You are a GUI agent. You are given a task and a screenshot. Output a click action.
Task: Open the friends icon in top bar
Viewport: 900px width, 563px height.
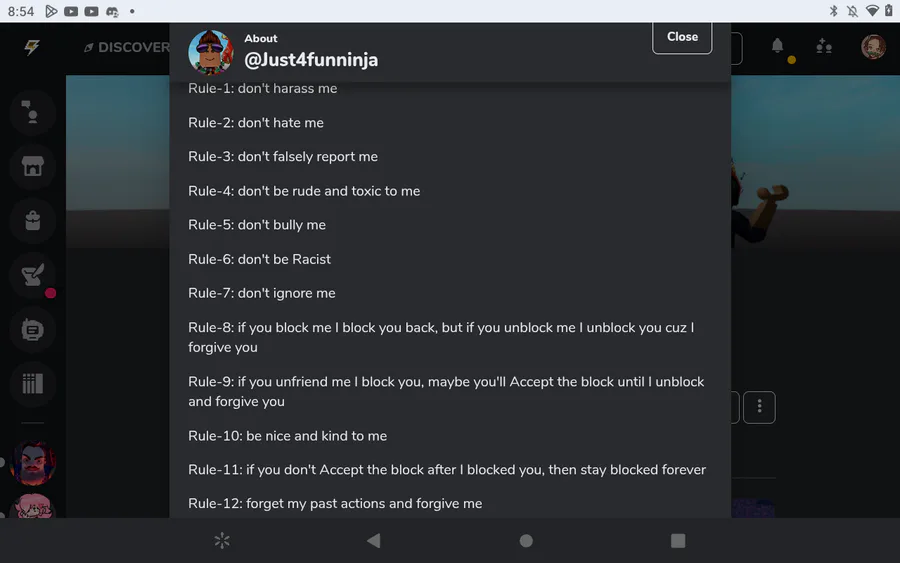click(824, 46)
